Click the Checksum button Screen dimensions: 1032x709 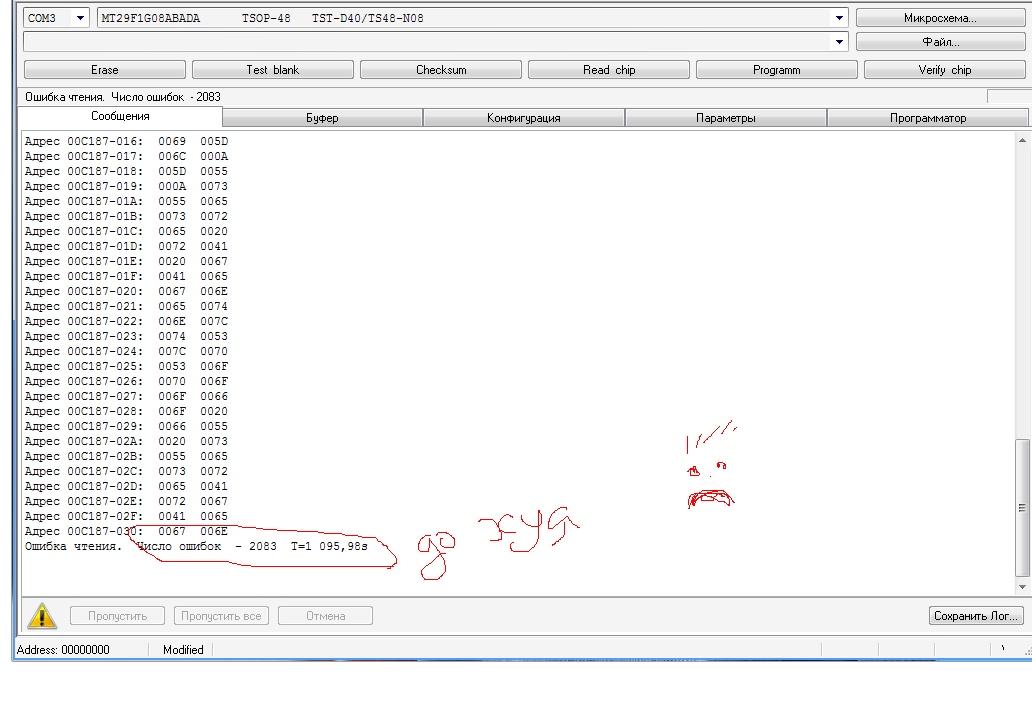[441, 70]
